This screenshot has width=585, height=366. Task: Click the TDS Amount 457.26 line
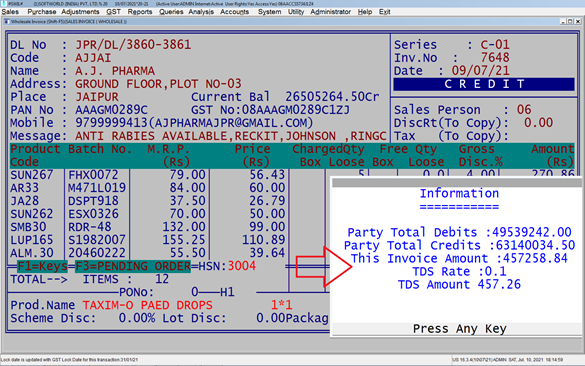pyautogui.click(x=459, y=285)
